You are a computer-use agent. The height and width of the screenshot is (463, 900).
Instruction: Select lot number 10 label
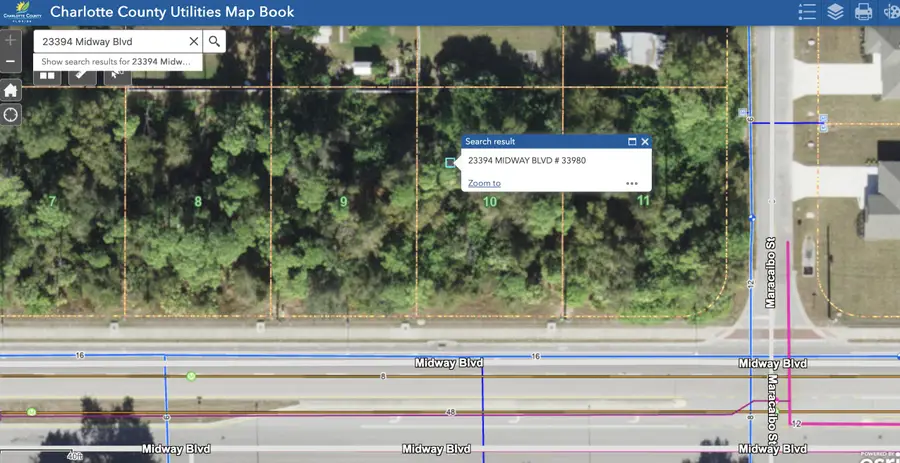[x=490, y=202]
